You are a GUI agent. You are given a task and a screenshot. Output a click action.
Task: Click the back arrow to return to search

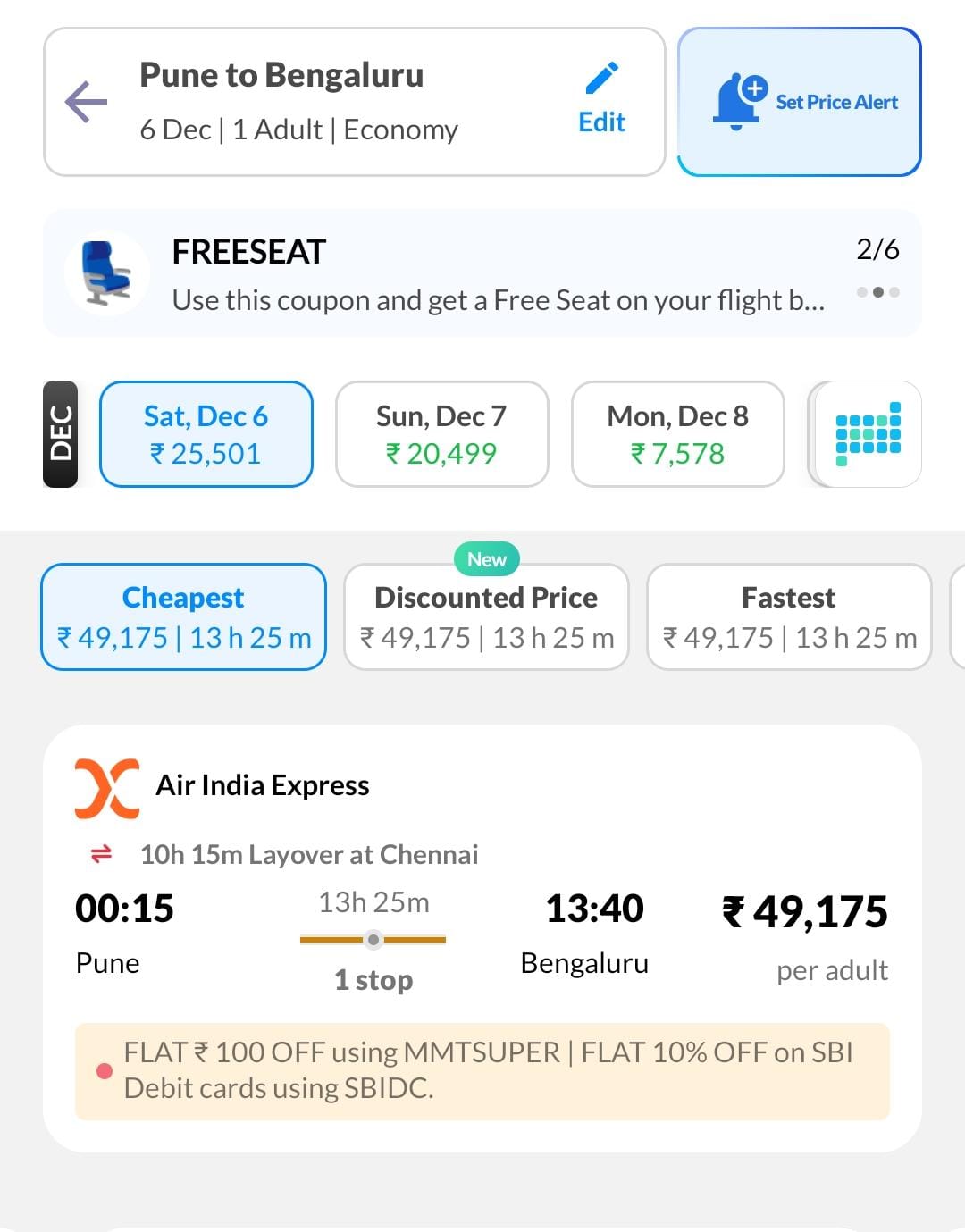click(84, 101)
